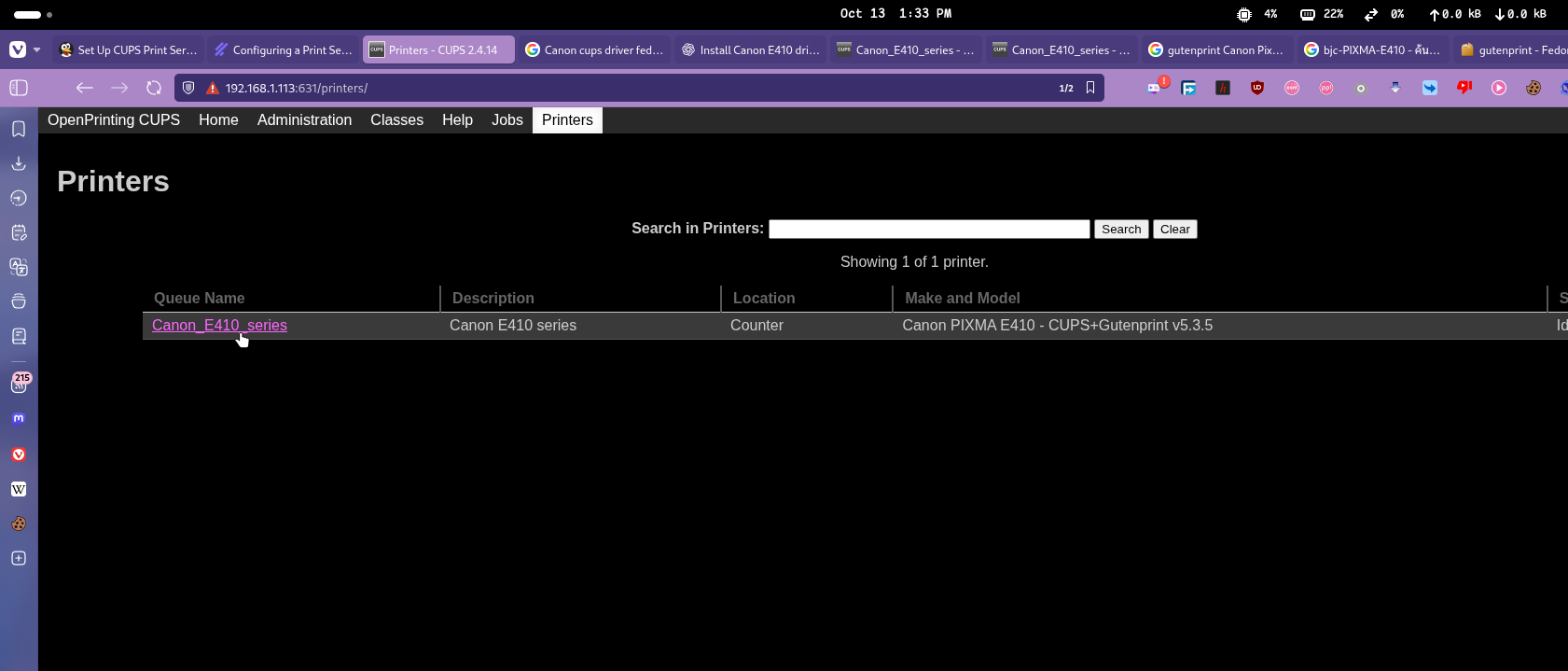The height and width of the screenshot is (671, 1568).
Task: Open the Bookmarks panel in the sidebar
Action: click(19, 129)
